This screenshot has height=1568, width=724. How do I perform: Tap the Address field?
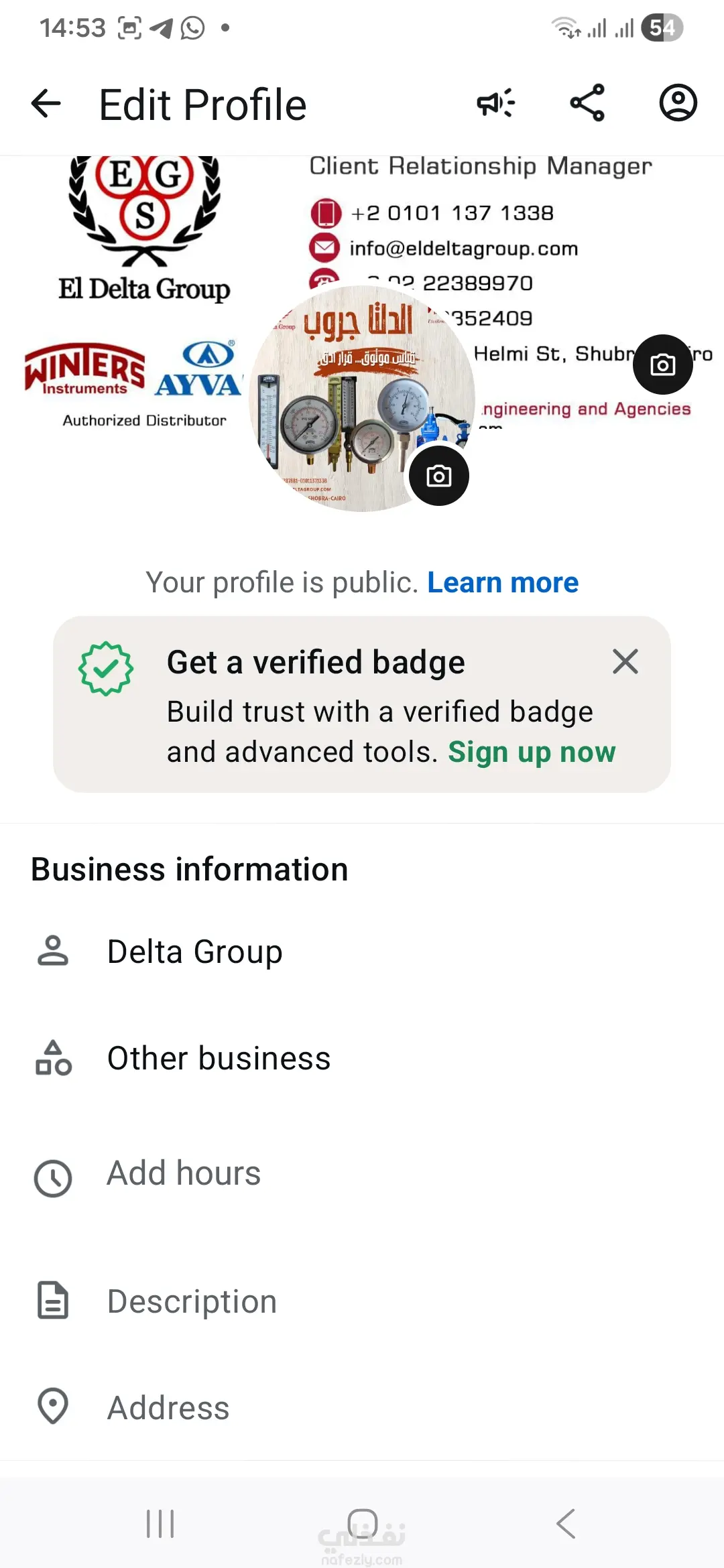point(168,1408)
